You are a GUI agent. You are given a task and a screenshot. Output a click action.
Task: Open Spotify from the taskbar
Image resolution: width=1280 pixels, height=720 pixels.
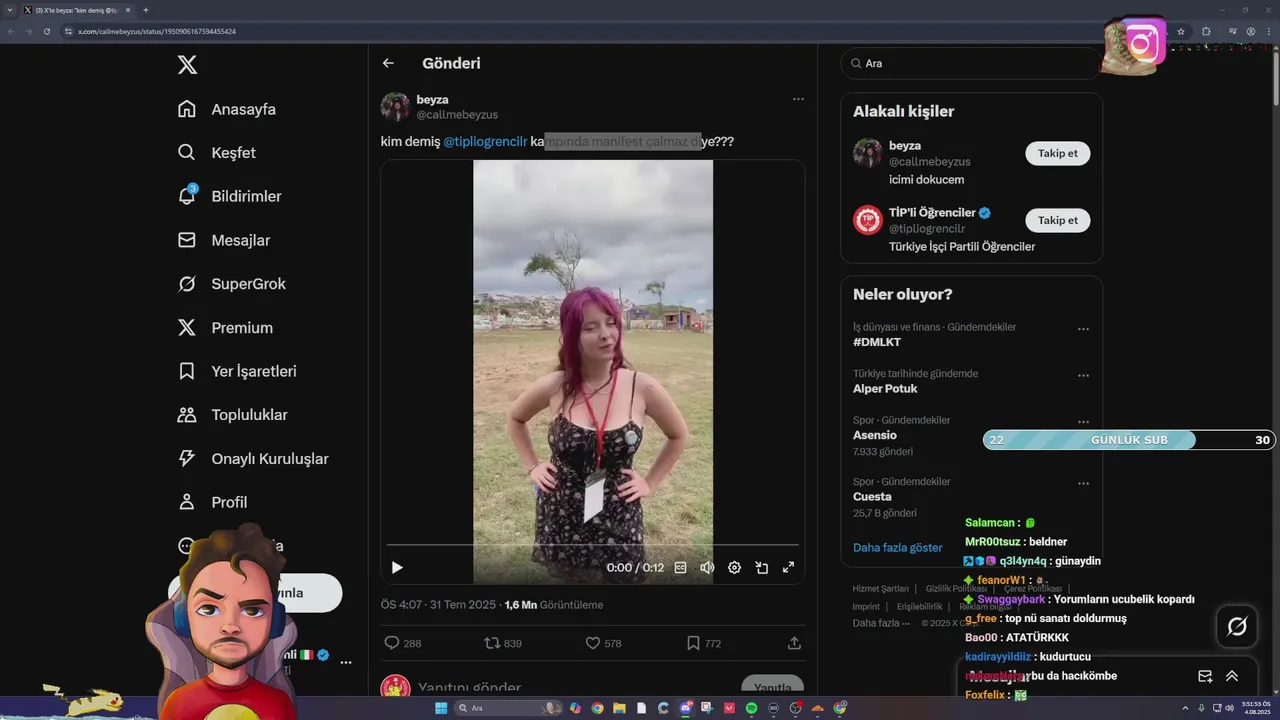click(751, 708)
